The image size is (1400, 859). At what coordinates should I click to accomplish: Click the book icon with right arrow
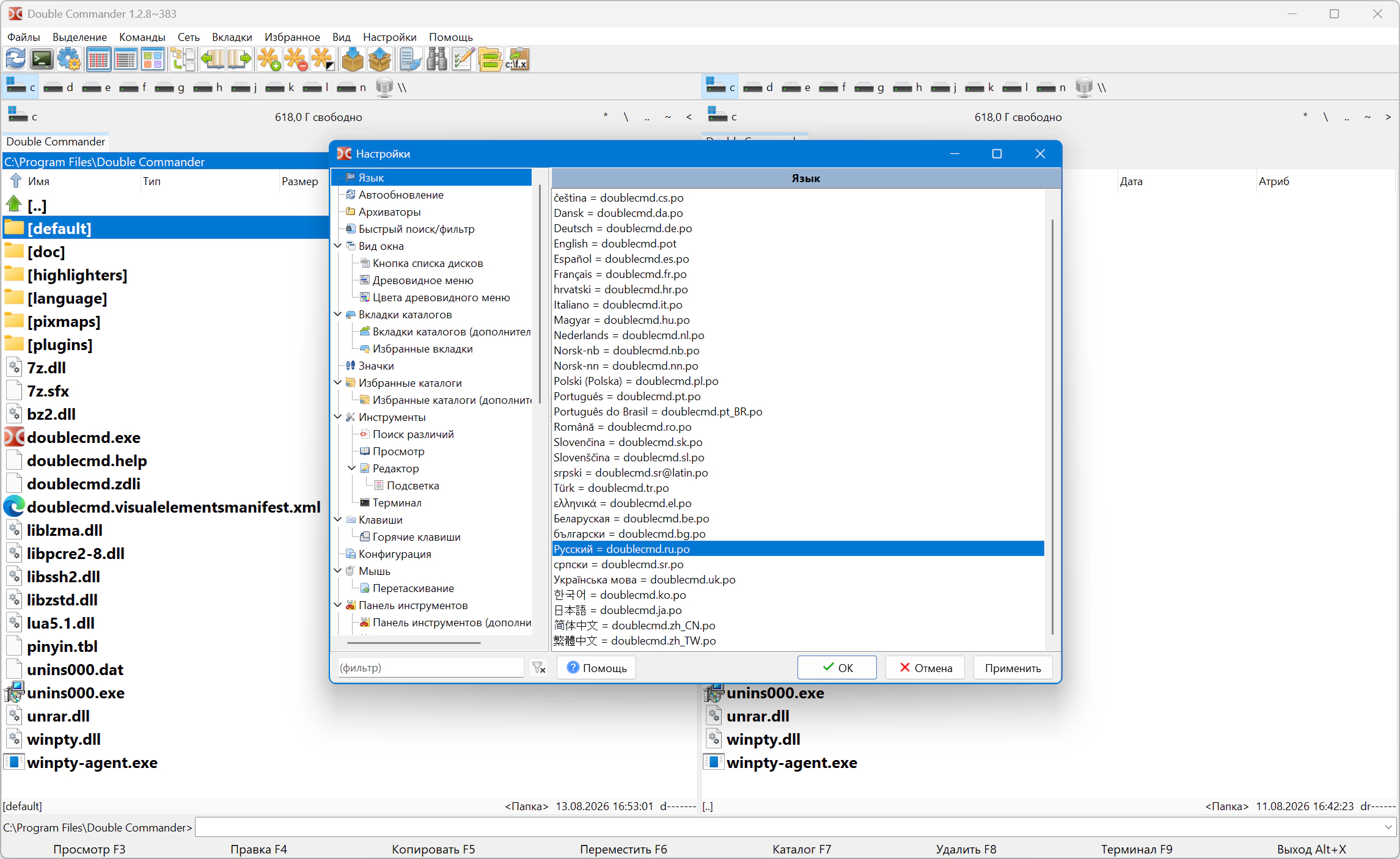coord(239,59)
